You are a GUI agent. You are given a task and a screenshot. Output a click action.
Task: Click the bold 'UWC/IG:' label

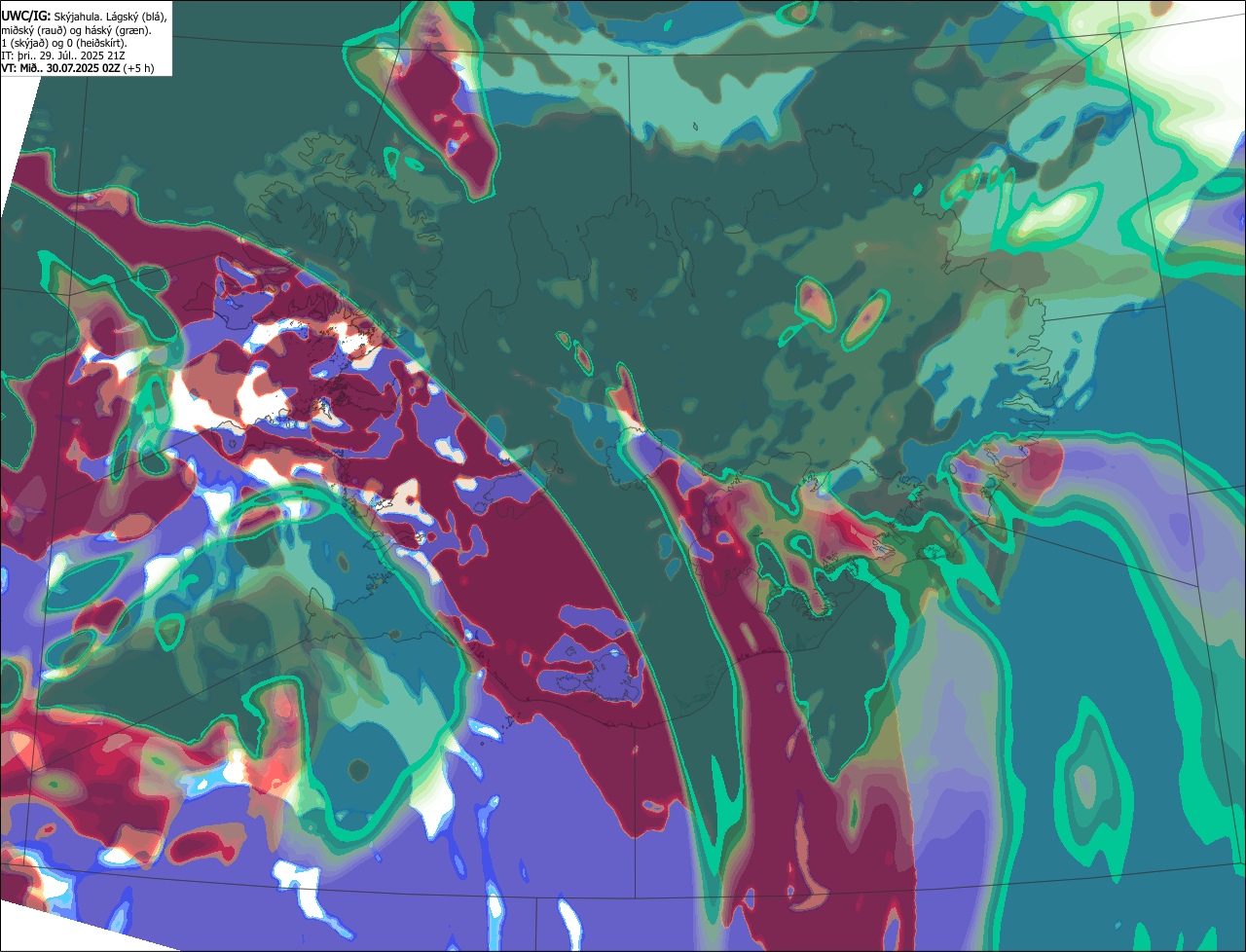[x=26, y=17]
